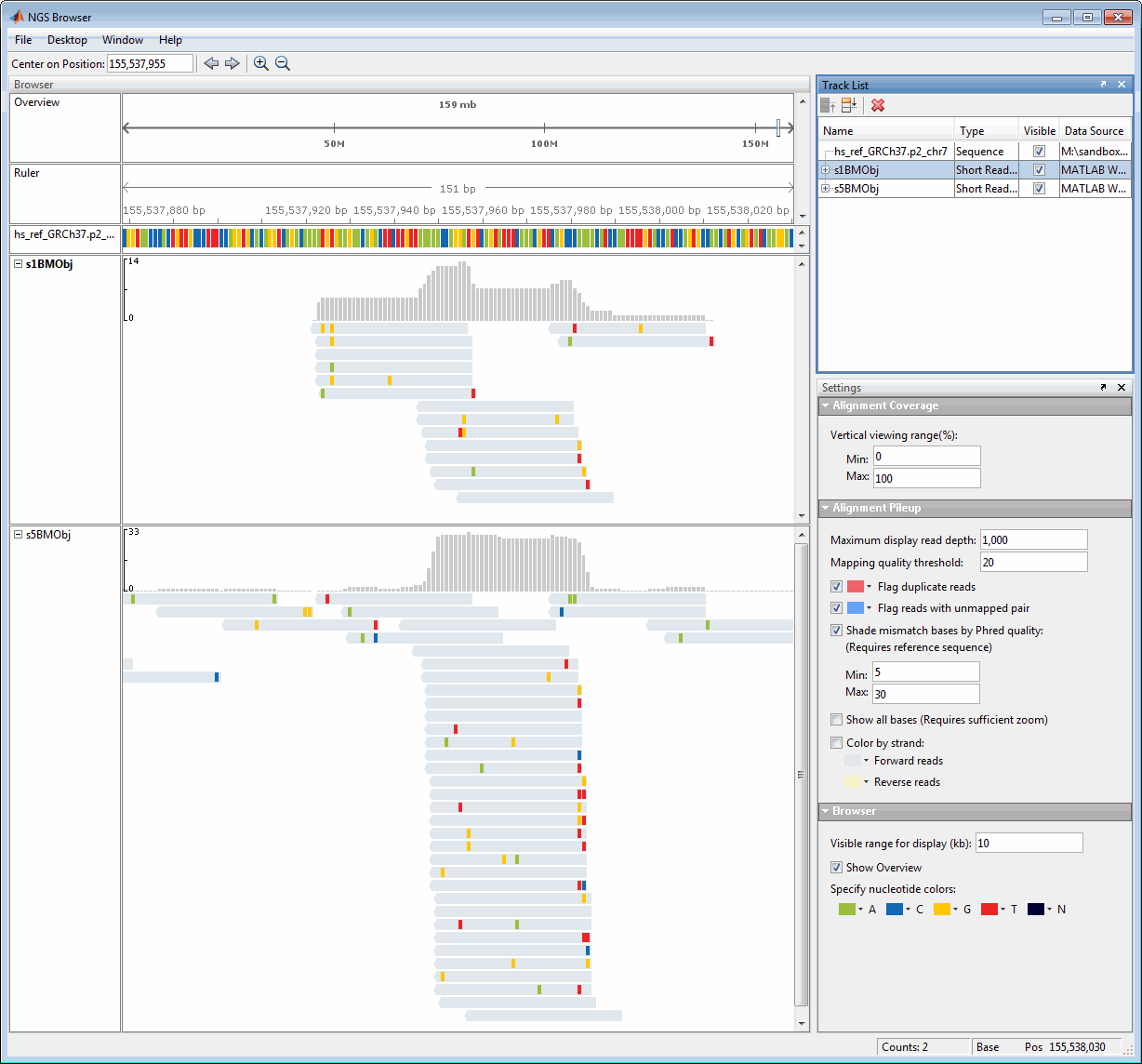This screenshot has width=1142, height=1064.
Task: Click the blue unmapped pair color swatch
Action: tap(856, 608)
